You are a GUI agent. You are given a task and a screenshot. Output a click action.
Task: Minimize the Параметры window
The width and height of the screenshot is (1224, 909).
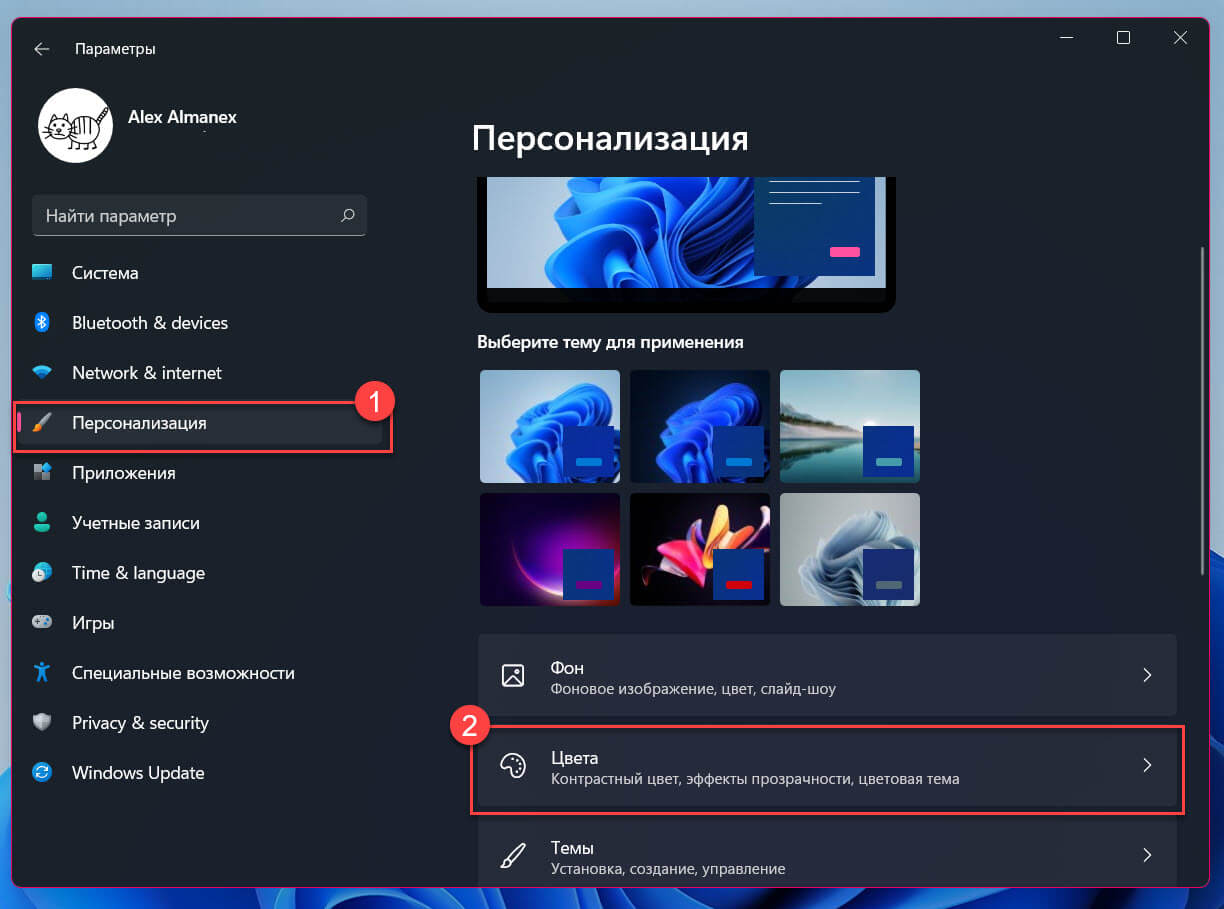[1067, 38]
